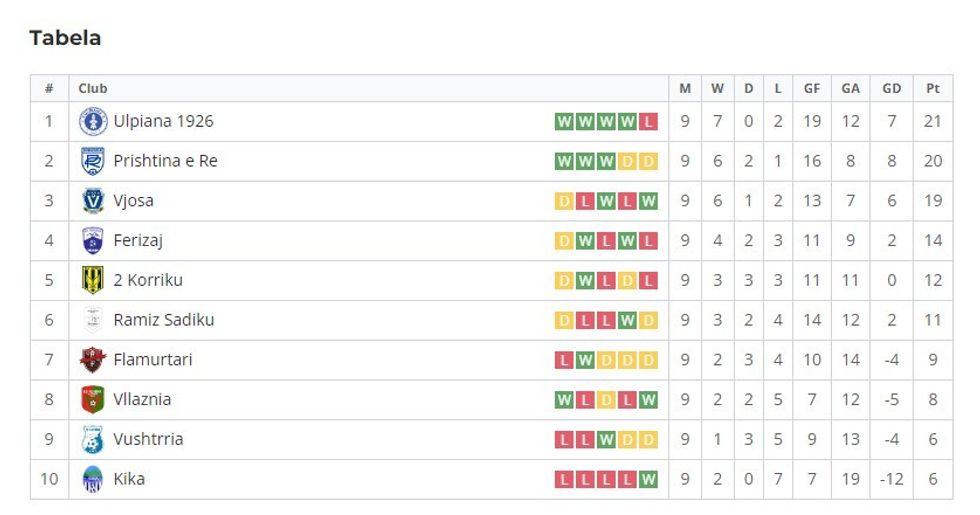This screenshot has width=980, height=515.
Task: Click the Kika club crest
Action: pos(93,479)
